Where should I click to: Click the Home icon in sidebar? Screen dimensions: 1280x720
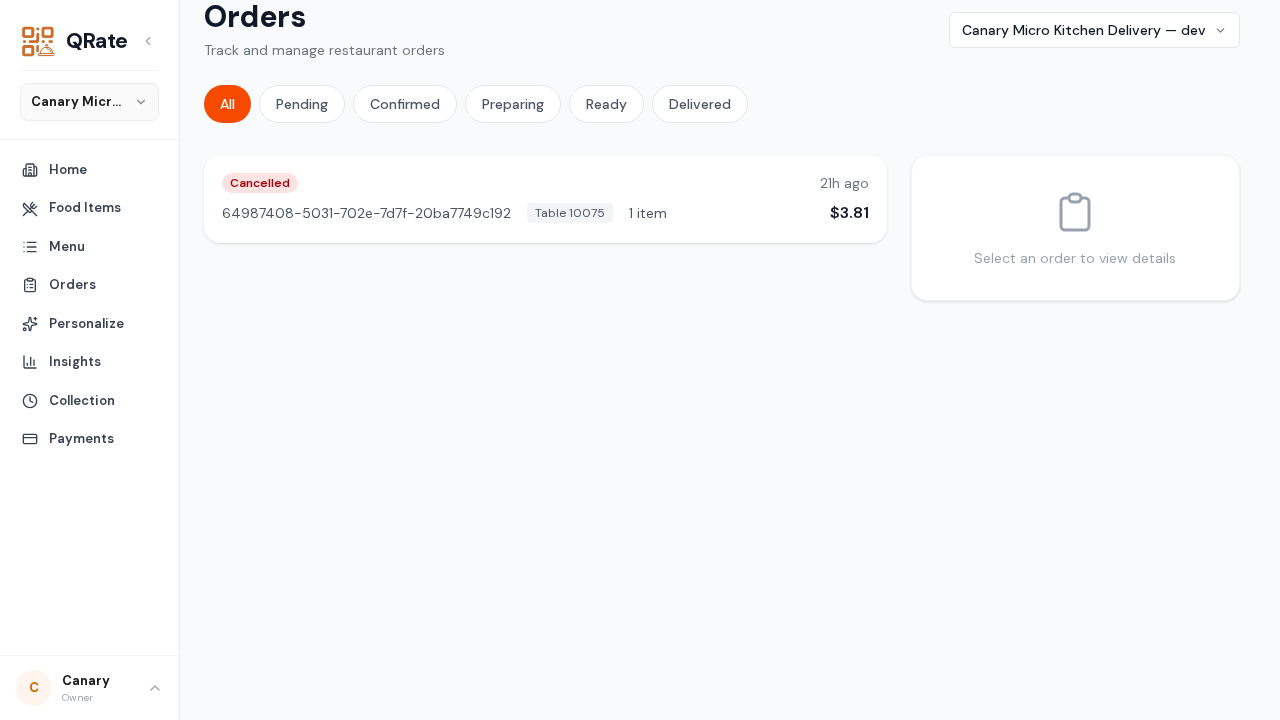[30, 170]
